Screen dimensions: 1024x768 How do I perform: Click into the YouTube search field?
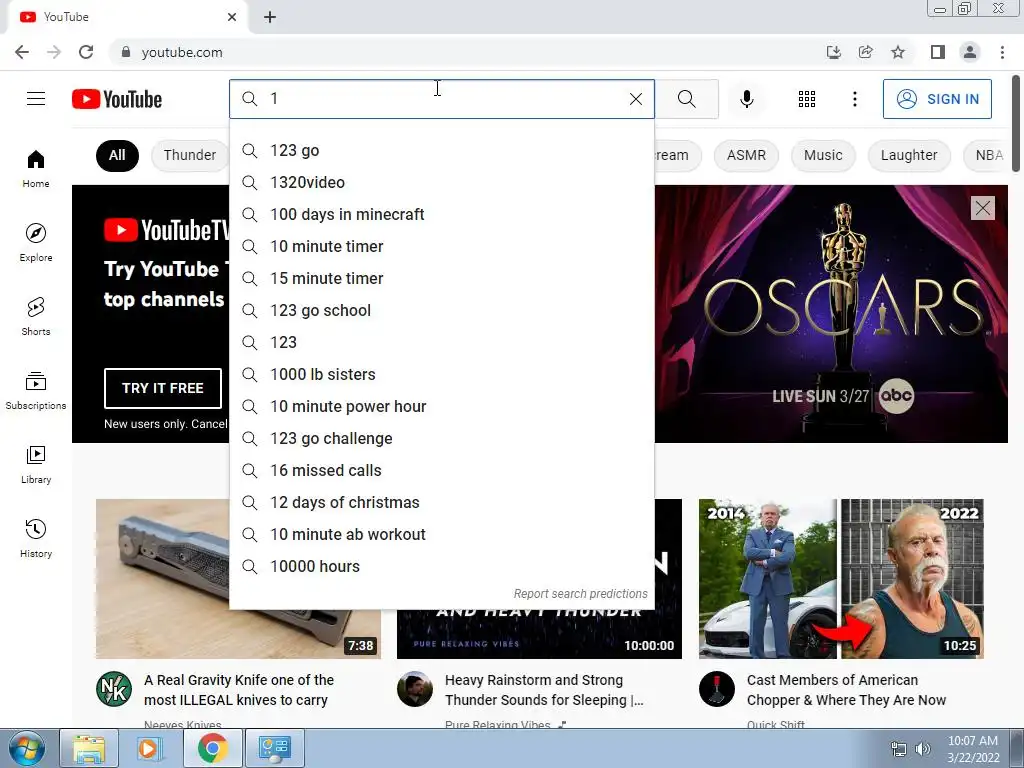tap(444, 99)
